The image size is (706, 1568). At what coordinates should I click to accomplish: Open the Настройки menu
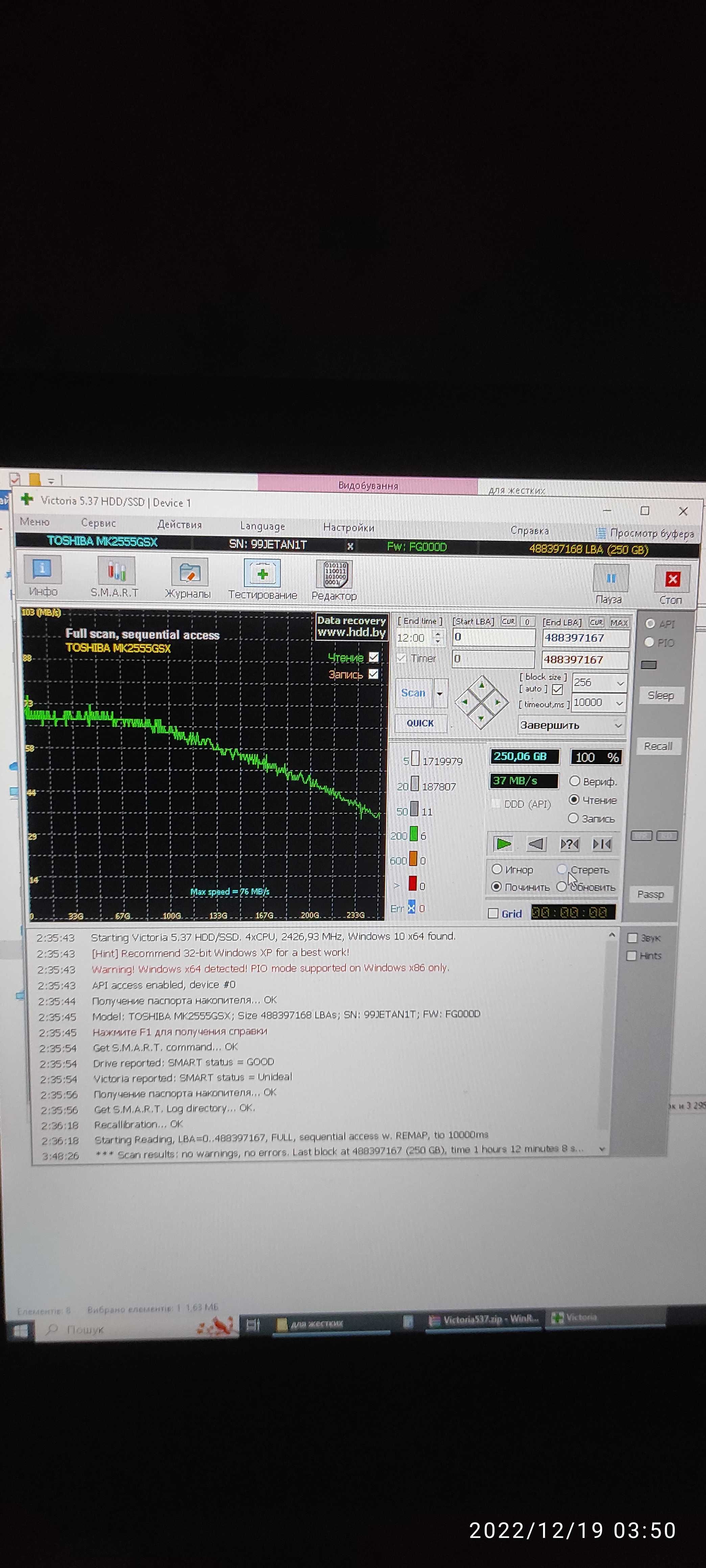348,528
